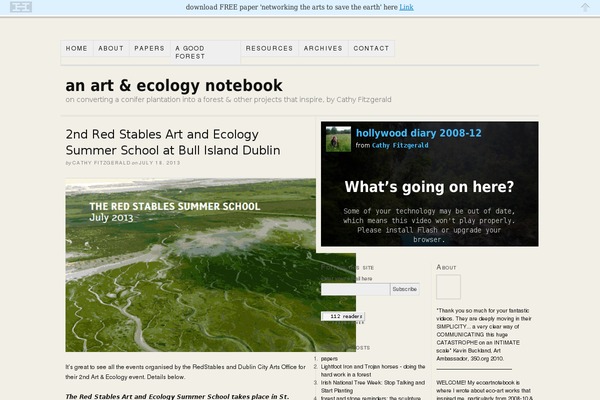Click the notification bar logo icon at top-left
600x400 pixels.
pos(21,7)
